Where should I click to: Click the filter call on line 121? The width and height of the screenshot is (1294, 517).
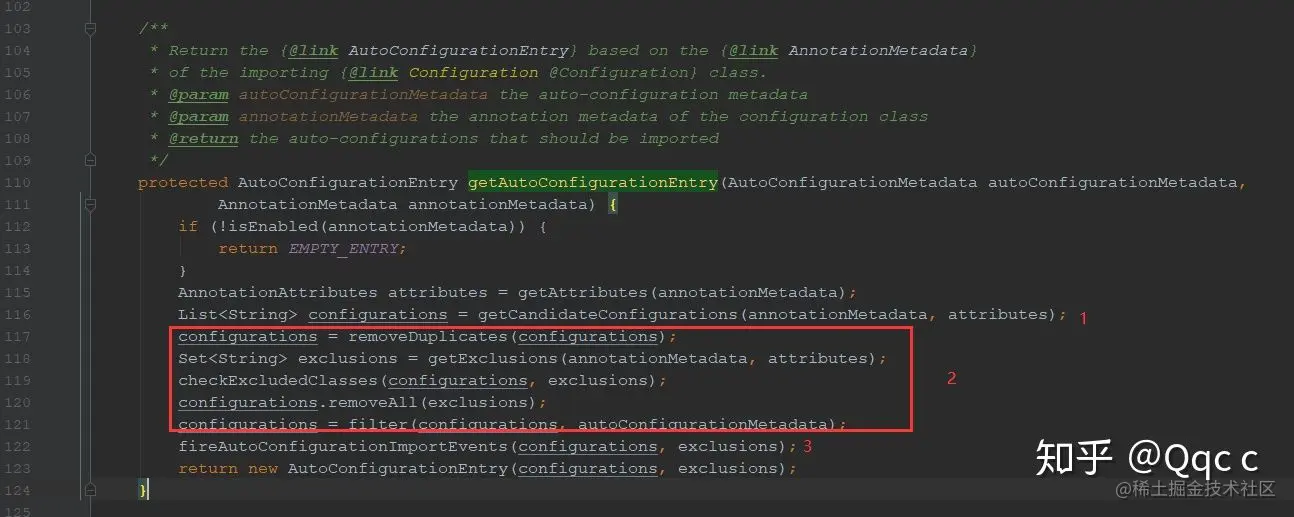[x=378, y=424]
